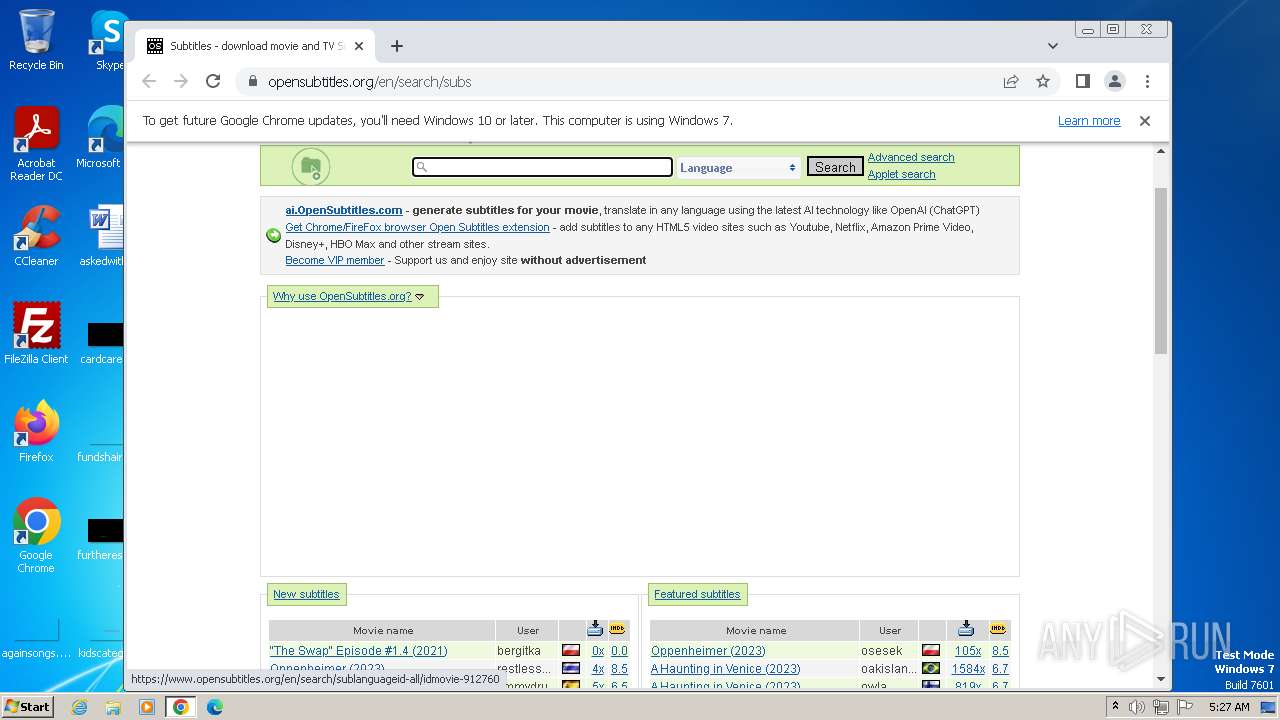Click the scrollbar down arrow
Screen dimensions: 1280x720
pyautogui.click(x=1161, y=679)
